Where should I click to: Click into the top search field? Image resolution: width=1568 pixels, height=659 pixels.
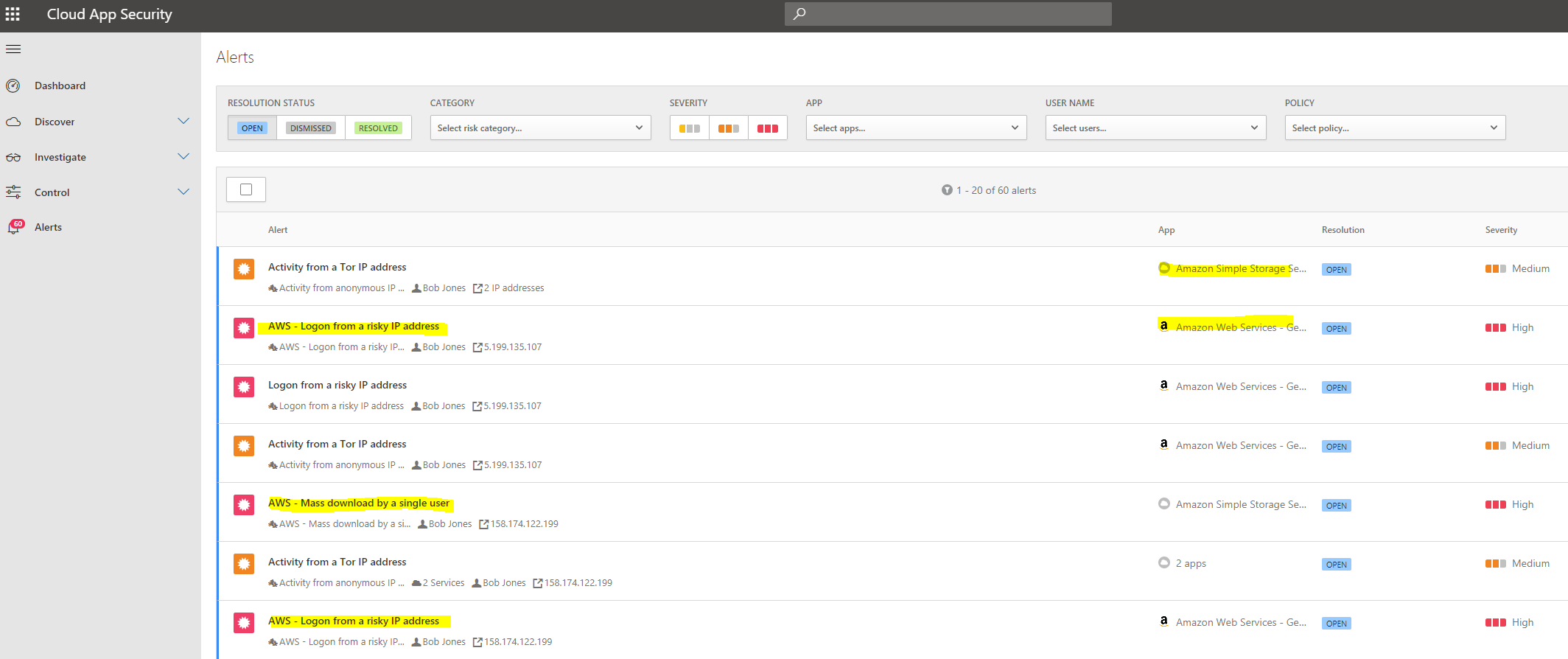(x=958, y=14)
